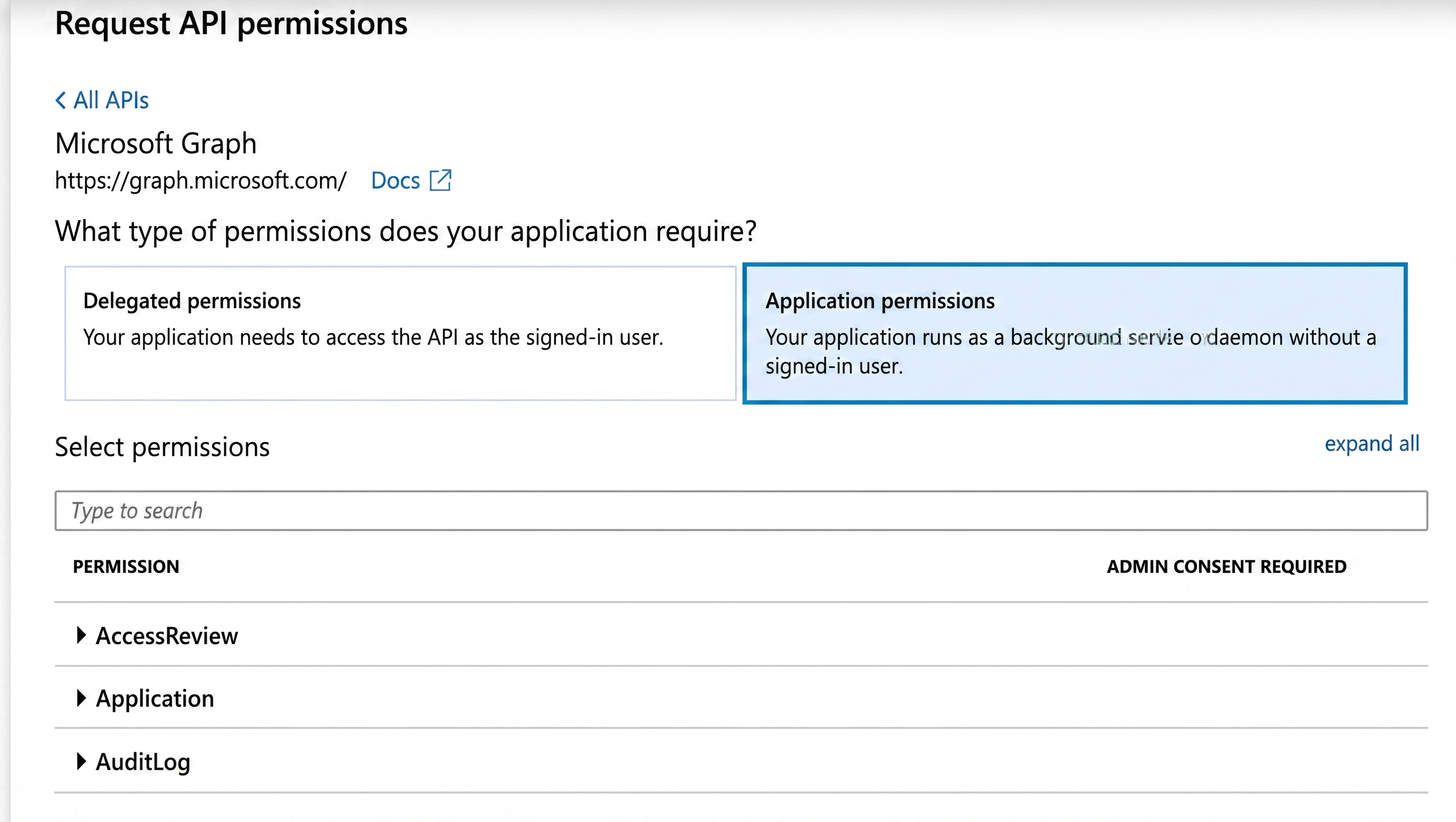
Task: Click the Application row label
Action: [155, 699]
